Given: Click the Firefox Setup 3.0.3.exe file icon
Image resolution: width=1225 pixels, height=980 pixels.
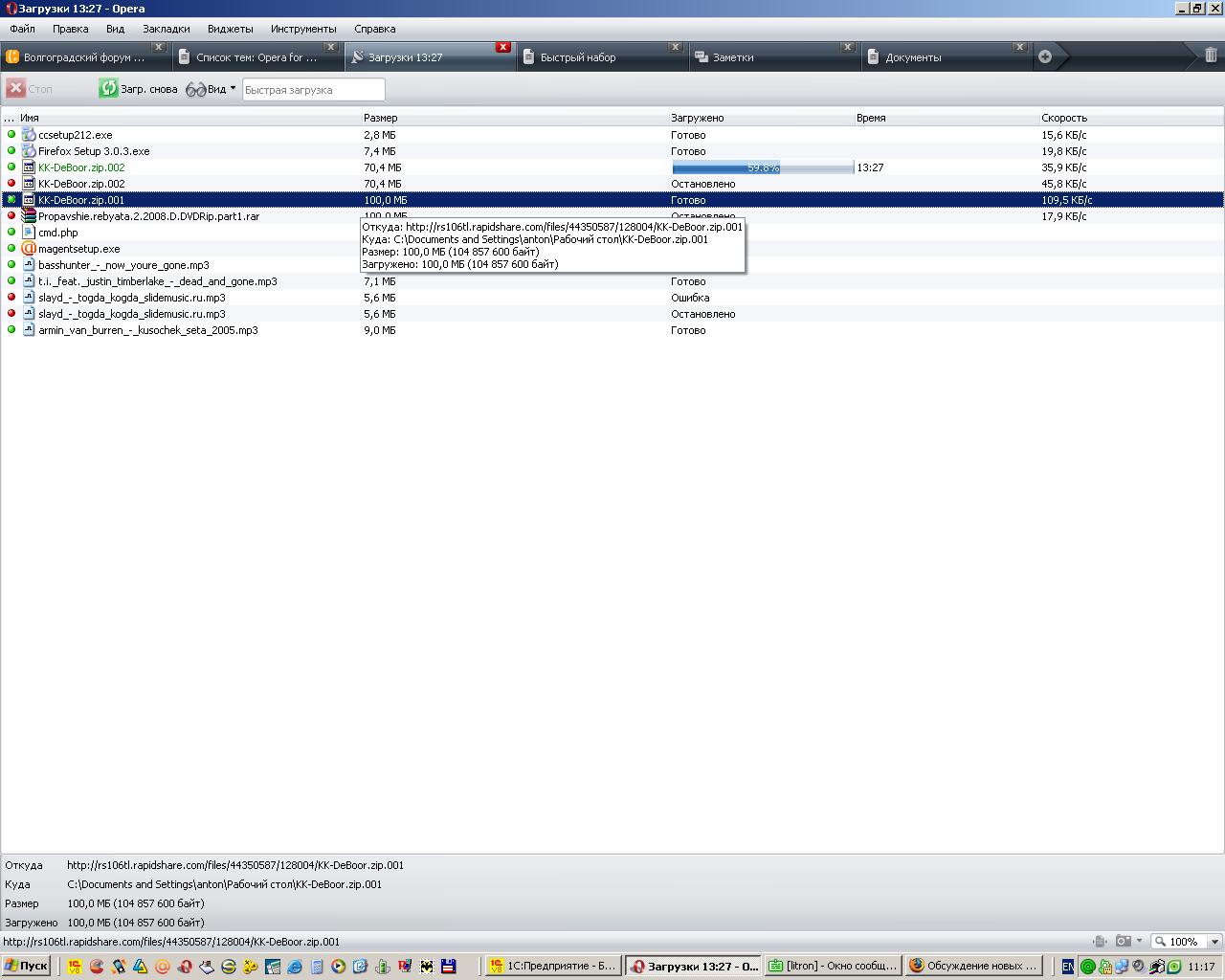Looking at the screenshot, I should pos(29,151).
